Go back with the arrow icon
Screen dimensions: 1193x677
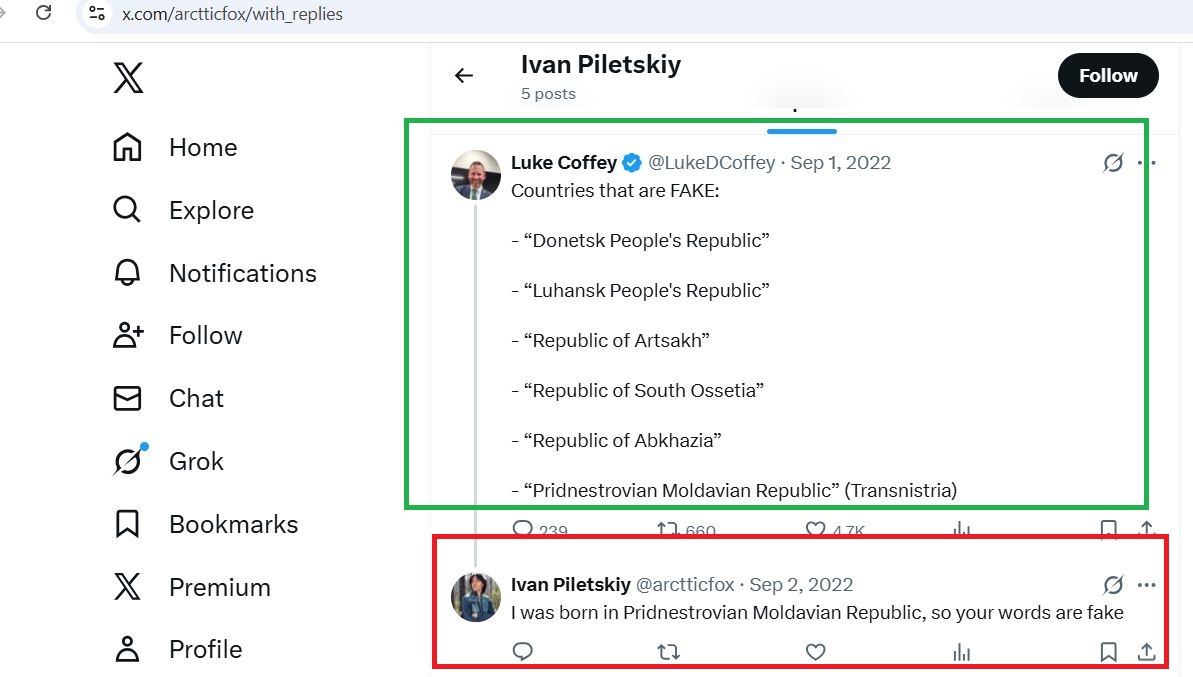point(464,75)
